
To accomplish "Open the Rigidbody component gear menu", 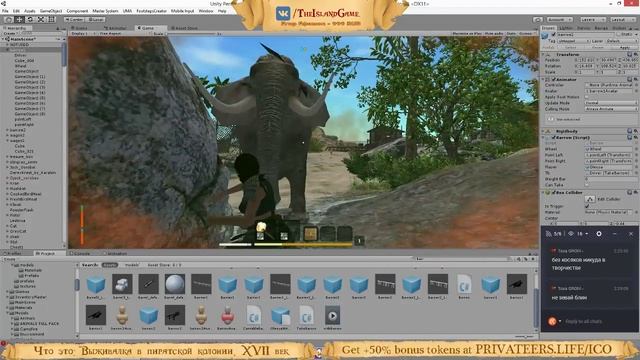I will pyautogui.click(x=635, y=131).
